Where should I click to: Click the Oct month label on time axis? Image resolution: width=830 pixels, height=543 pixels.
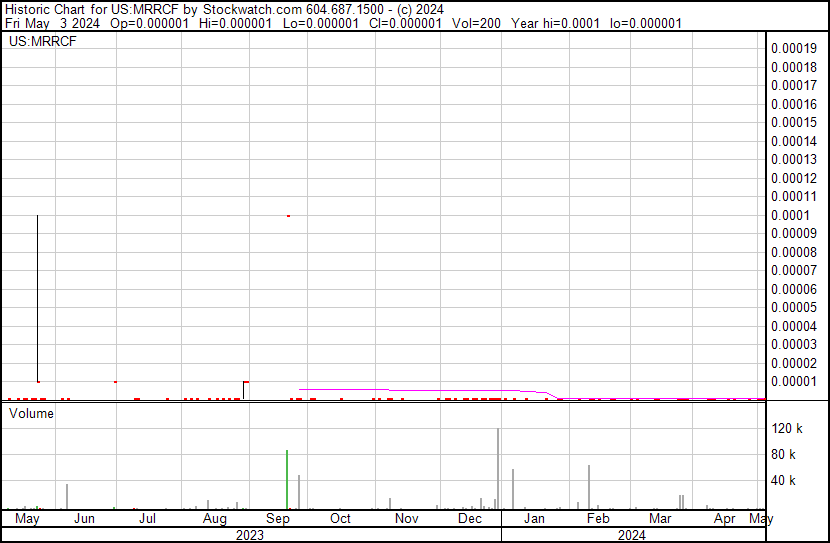pyautogui.click(x=340, y=518)
